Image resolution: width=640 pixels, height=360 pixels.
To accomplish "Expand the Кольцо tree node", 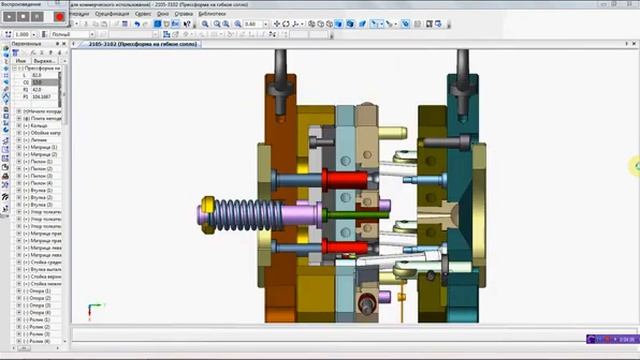I will point(19,126).
